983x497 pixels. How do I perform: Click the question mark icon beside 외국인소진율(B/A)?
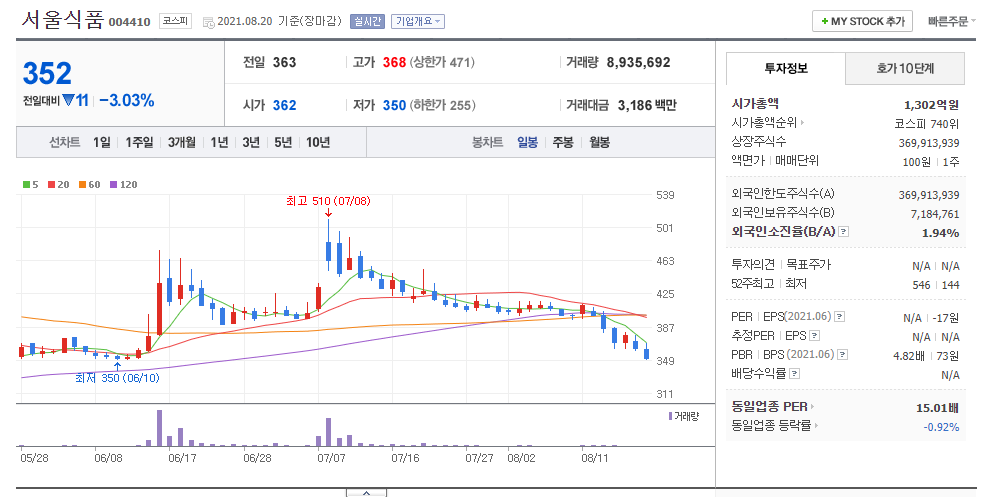(843, 232)
